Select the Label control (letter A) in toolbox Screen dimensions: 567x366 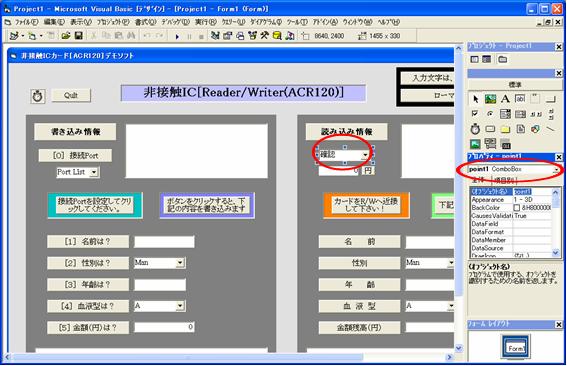[x=505, y=99]
